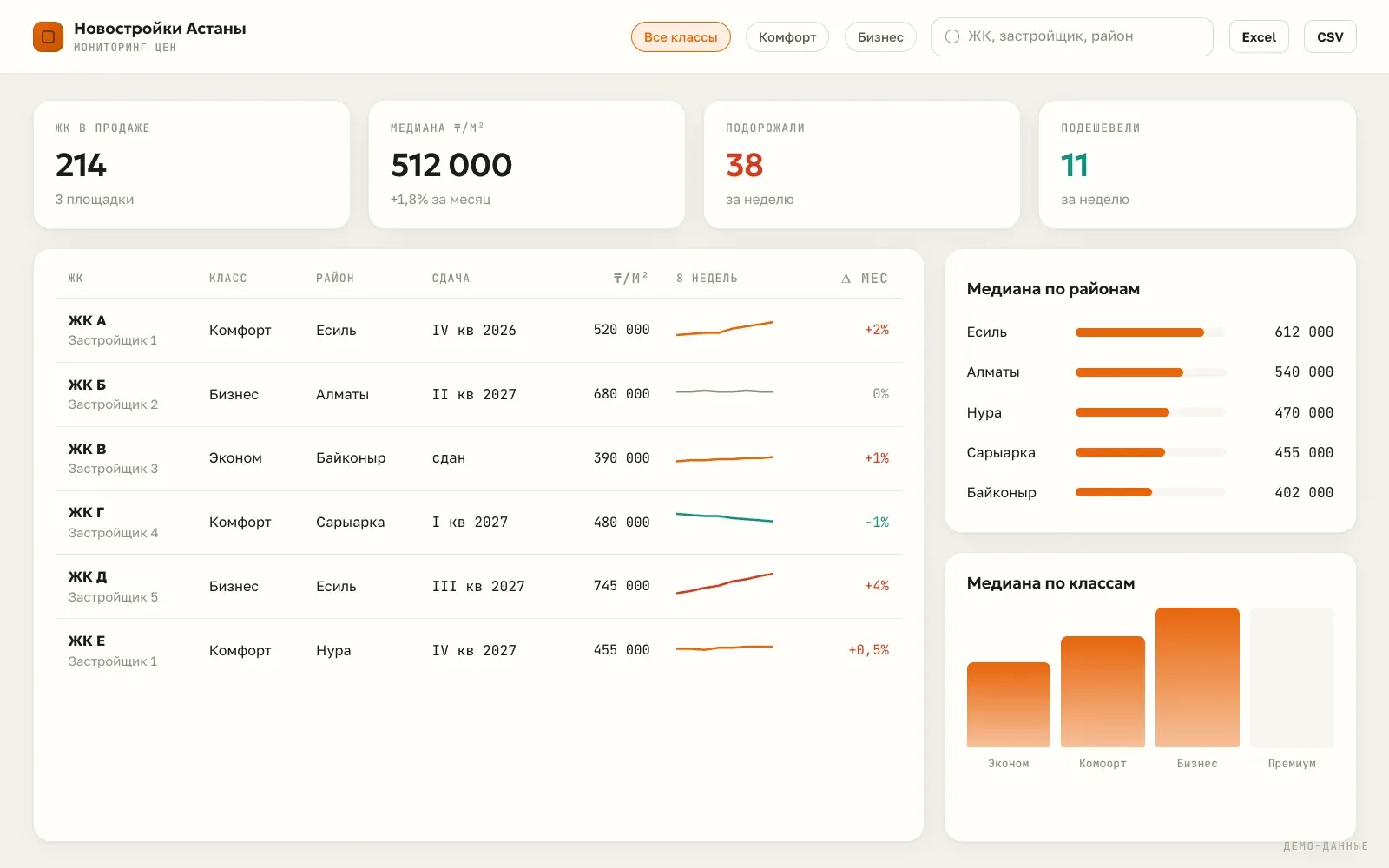
Task: Export data with the Excel button
Action: click(x=1259, y=37)
